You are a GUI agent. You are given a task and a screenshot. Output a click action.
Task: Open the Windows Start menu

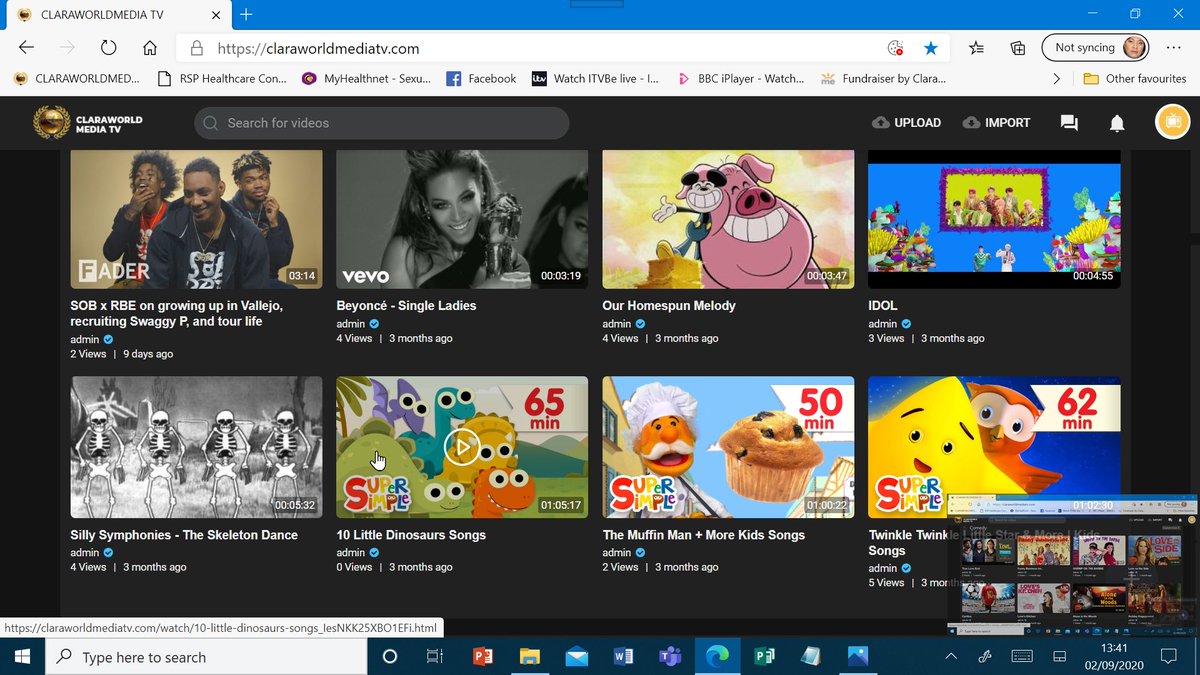22,657
